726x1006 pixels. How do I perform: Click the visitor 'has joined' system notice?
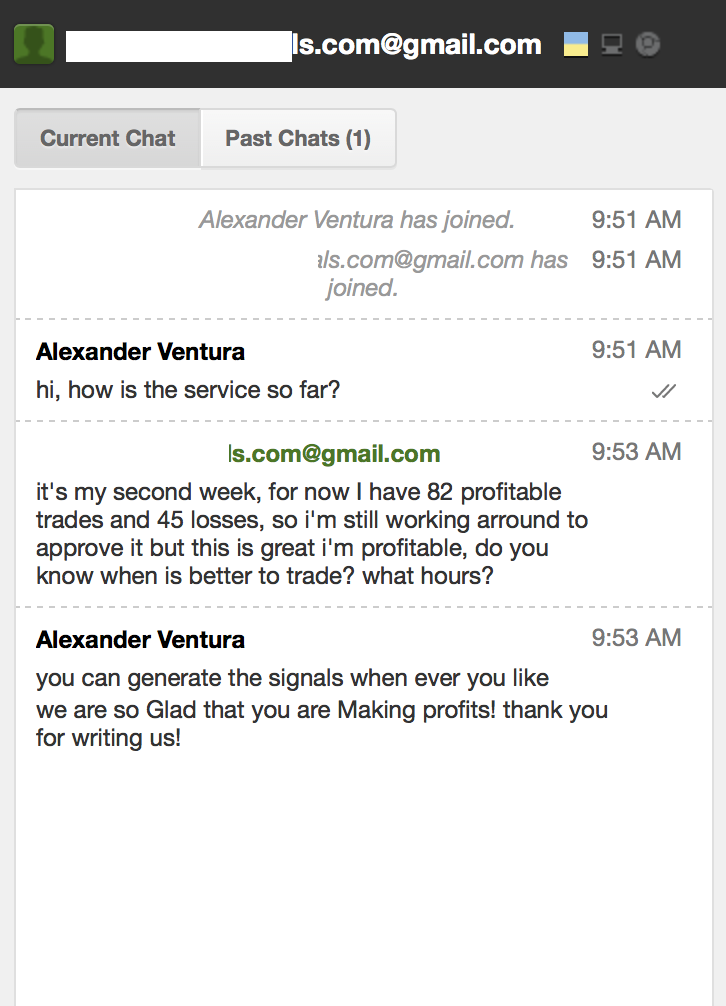tap(443, 274)
